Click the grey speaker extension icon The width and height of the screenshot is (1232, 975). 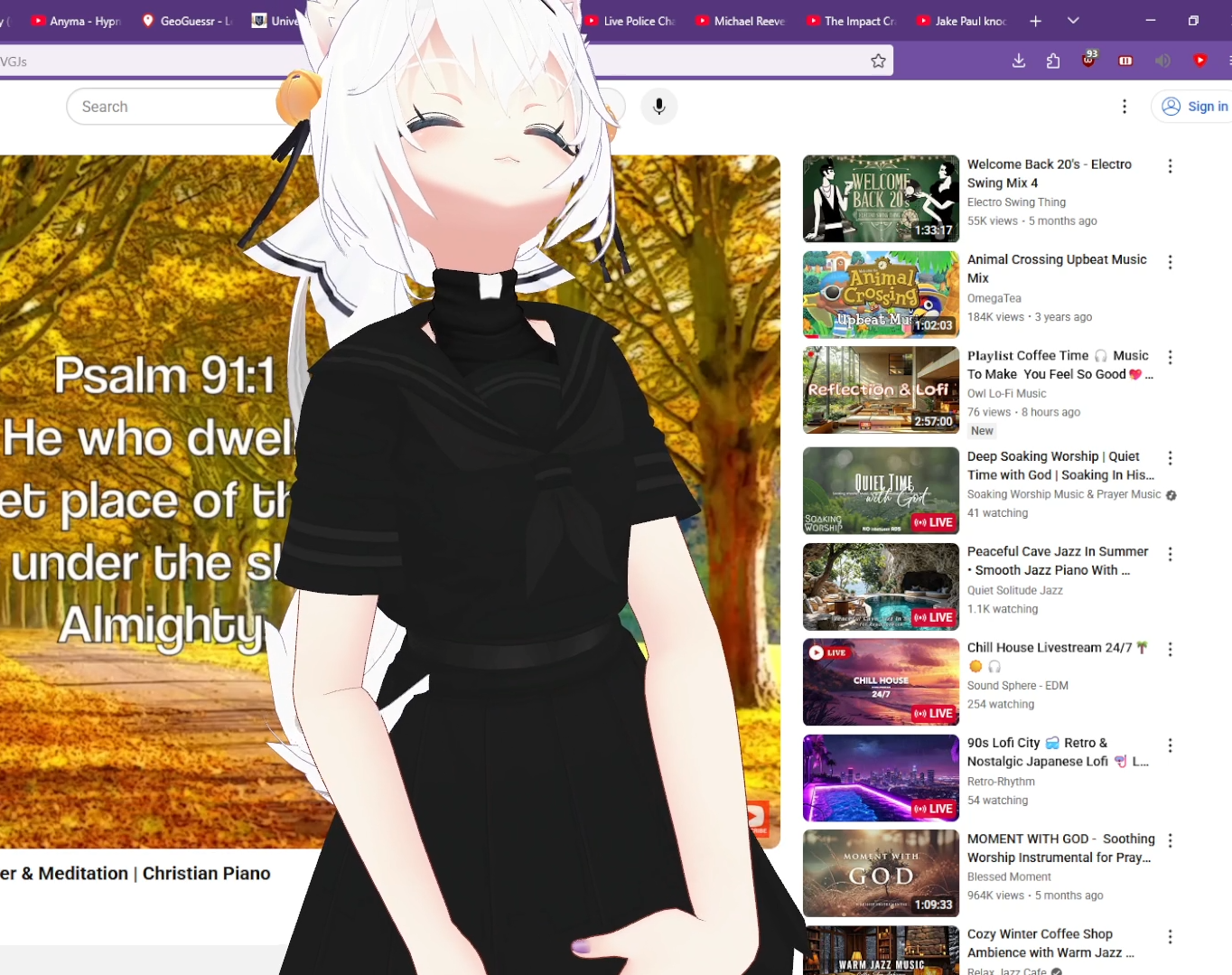[1162, 61]
